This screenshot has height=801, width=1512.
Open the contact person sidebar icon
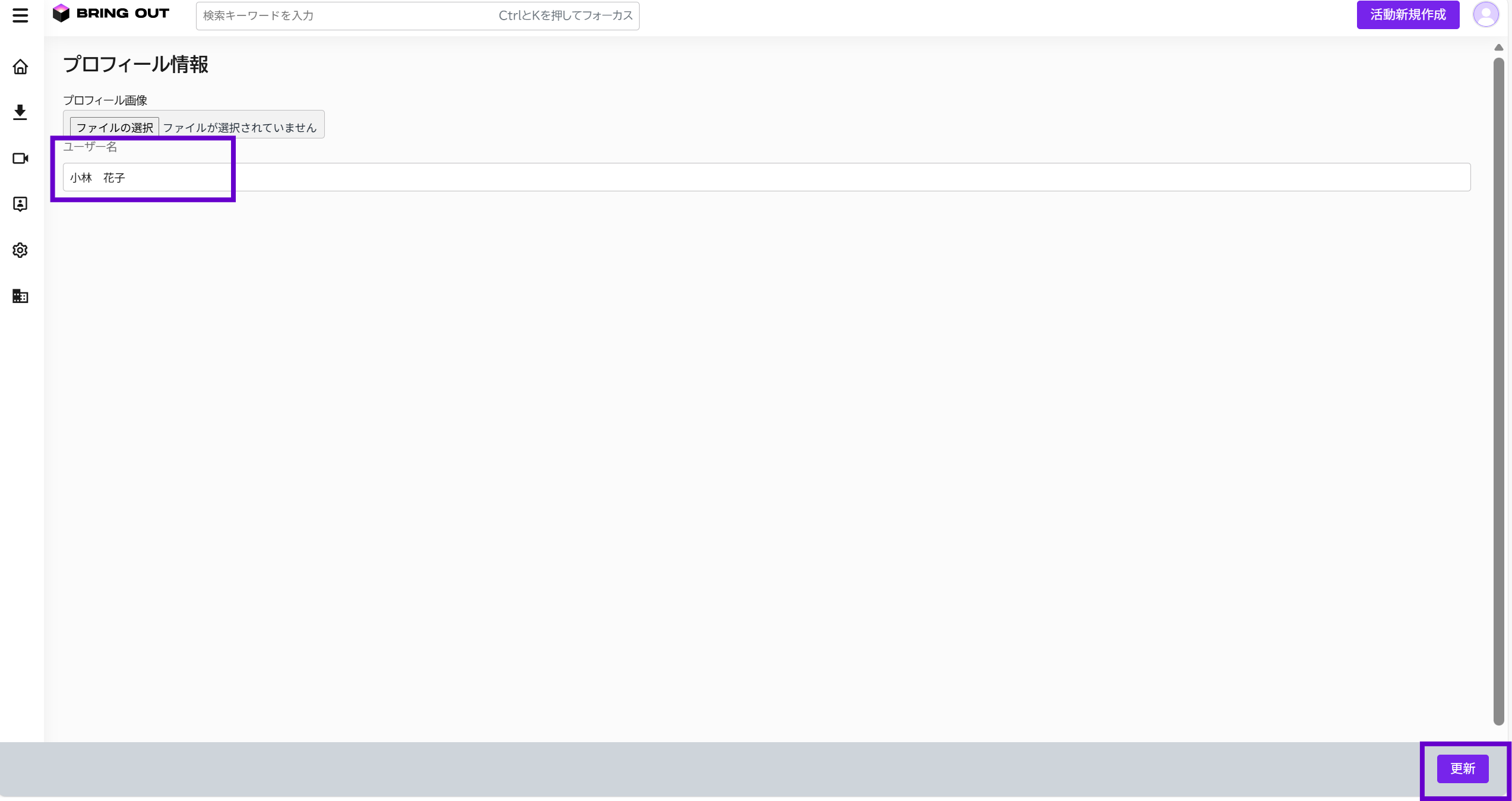[x=20, y=204]
